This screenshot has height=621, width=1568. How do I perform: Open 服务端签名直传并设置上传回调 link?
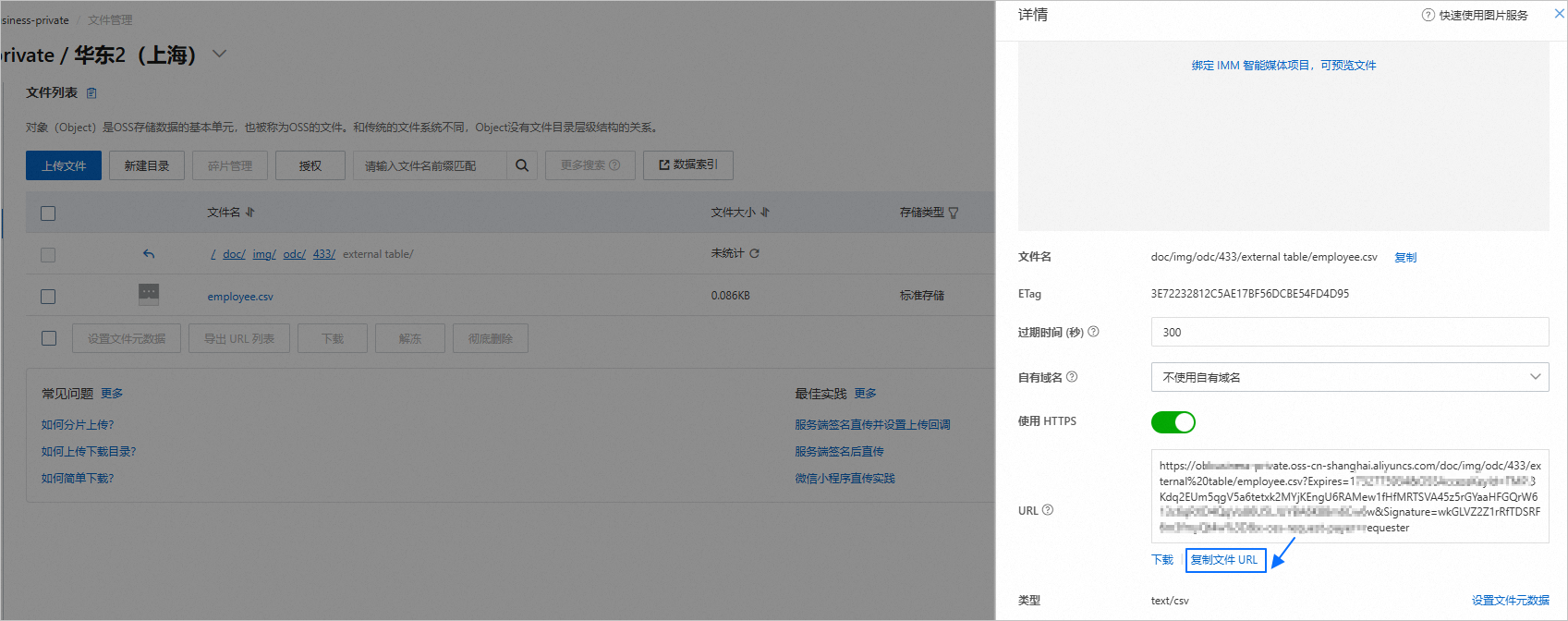coord(872,424)
